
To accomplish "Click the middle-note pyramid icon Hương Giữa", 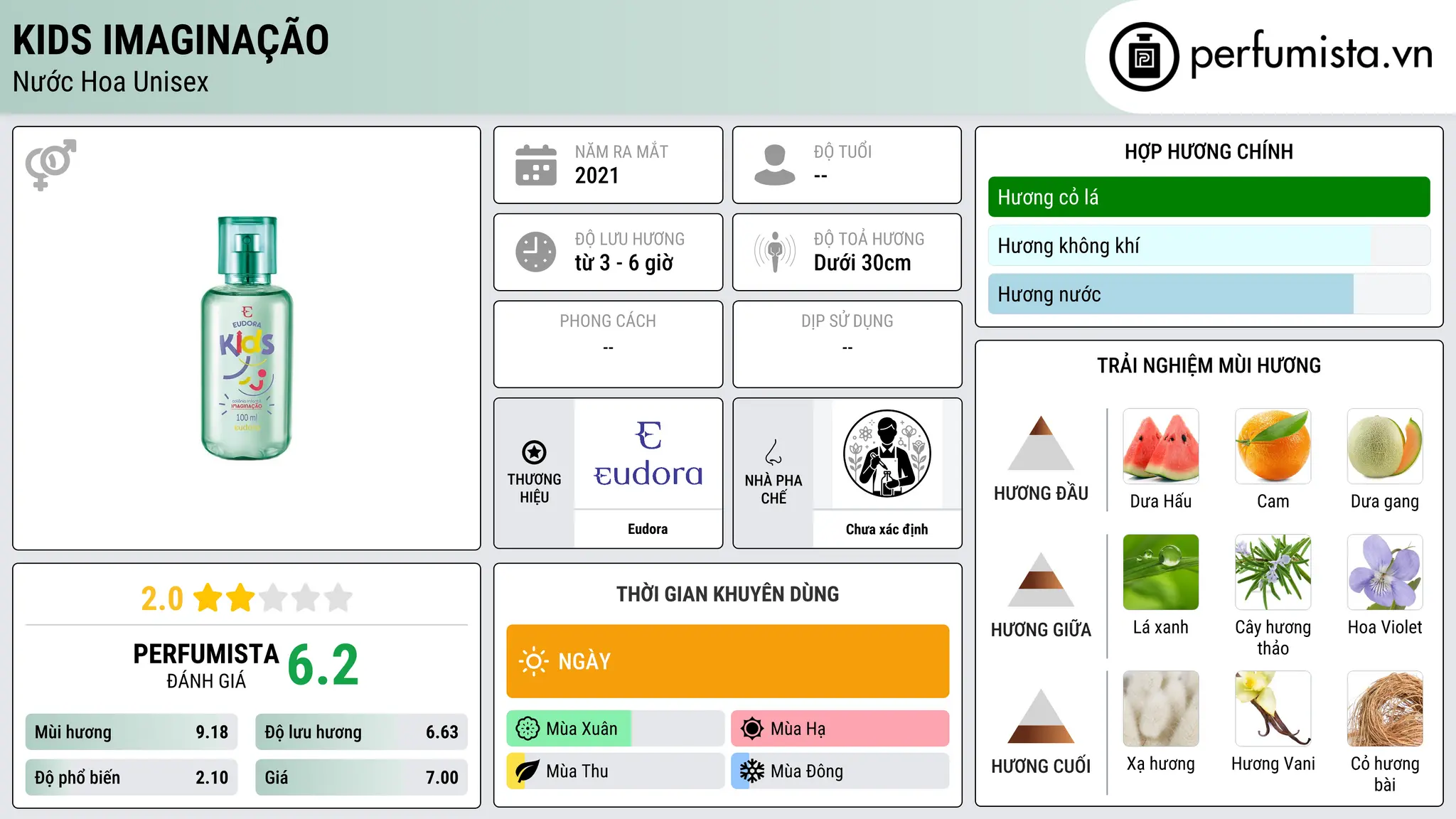I will 1041,579.
